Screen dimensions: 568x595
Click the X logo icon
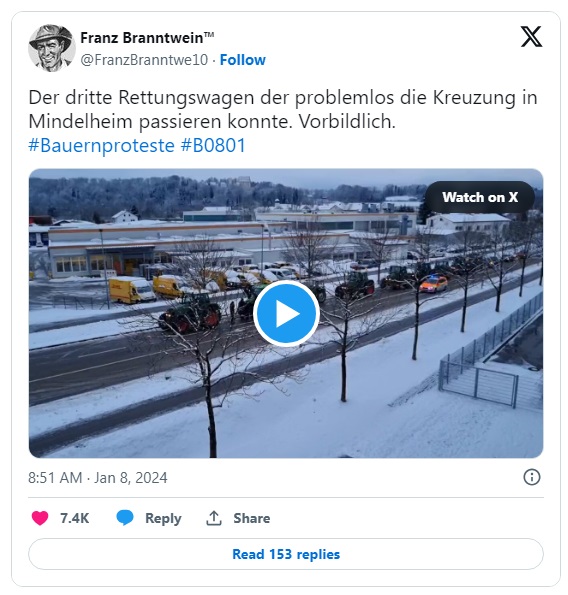pos(531,36)
